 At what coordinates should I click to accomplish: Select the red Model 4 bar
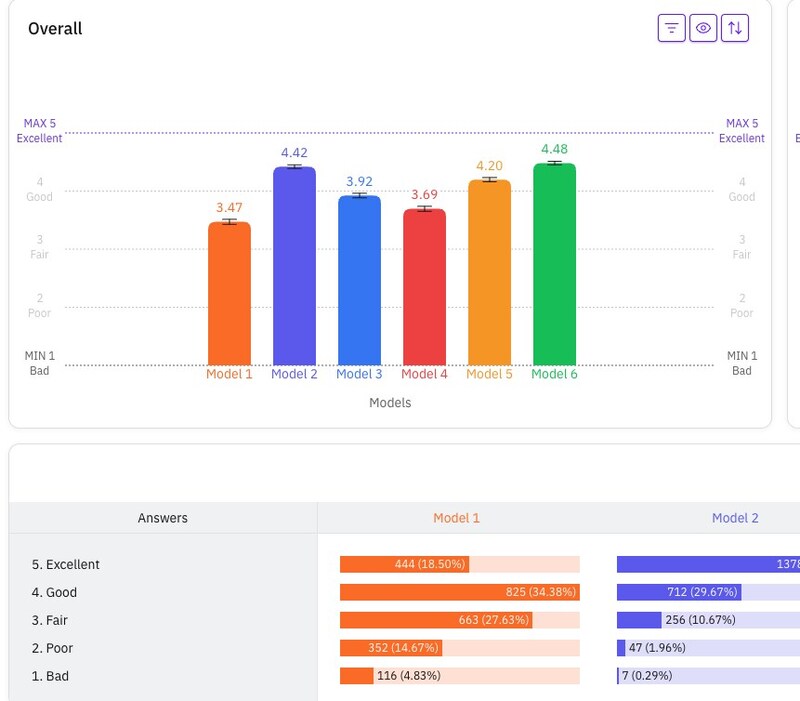pyautogui.click(x=424, y=287)
